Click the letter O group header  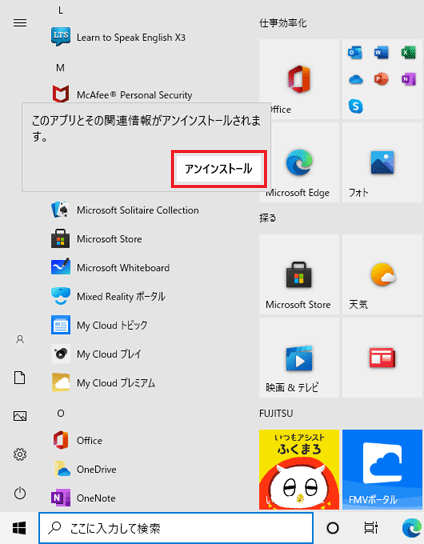pyautogui.click(x=61, y=413)
